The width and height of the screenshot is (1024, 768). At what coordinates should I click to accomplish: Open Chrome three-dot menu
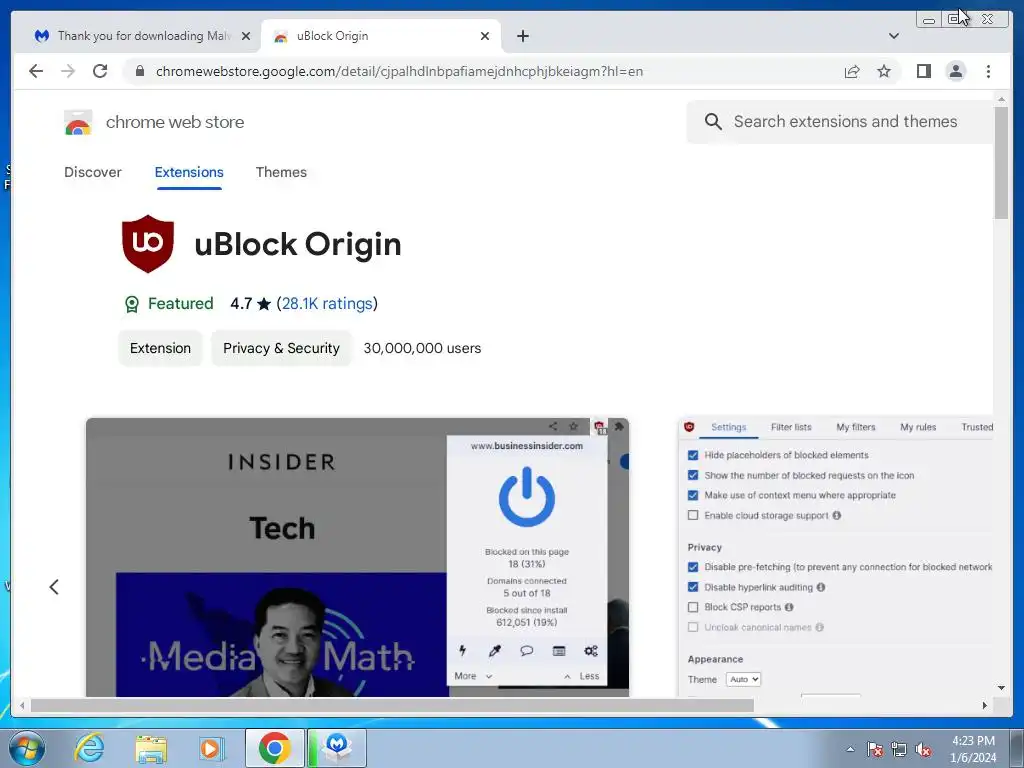click(x=988, y=71)
